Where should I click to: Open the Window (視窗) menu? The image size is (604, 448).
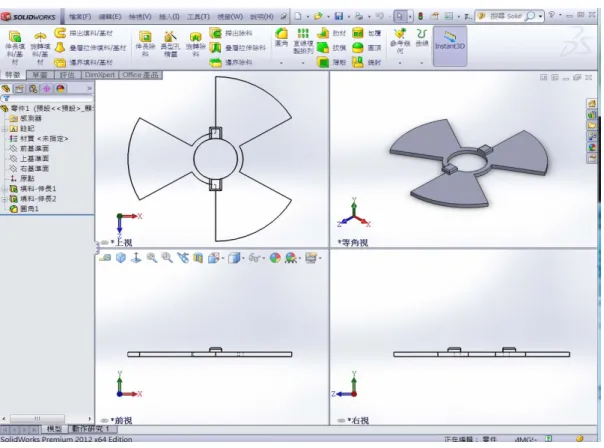pos(230,17)
